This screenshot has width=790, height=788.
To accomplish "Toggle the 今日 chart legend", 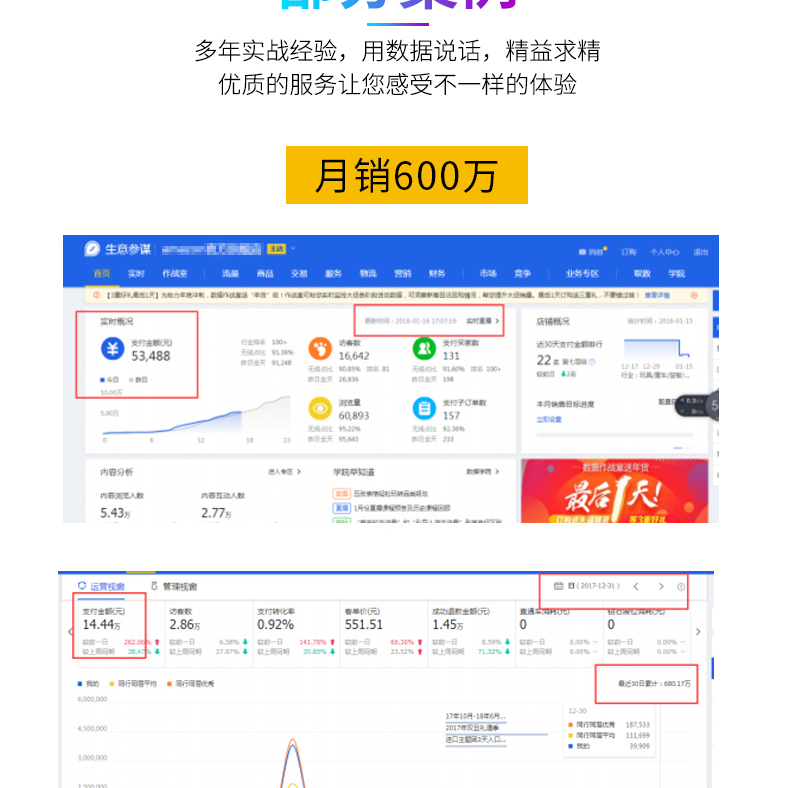I will 109,379.
